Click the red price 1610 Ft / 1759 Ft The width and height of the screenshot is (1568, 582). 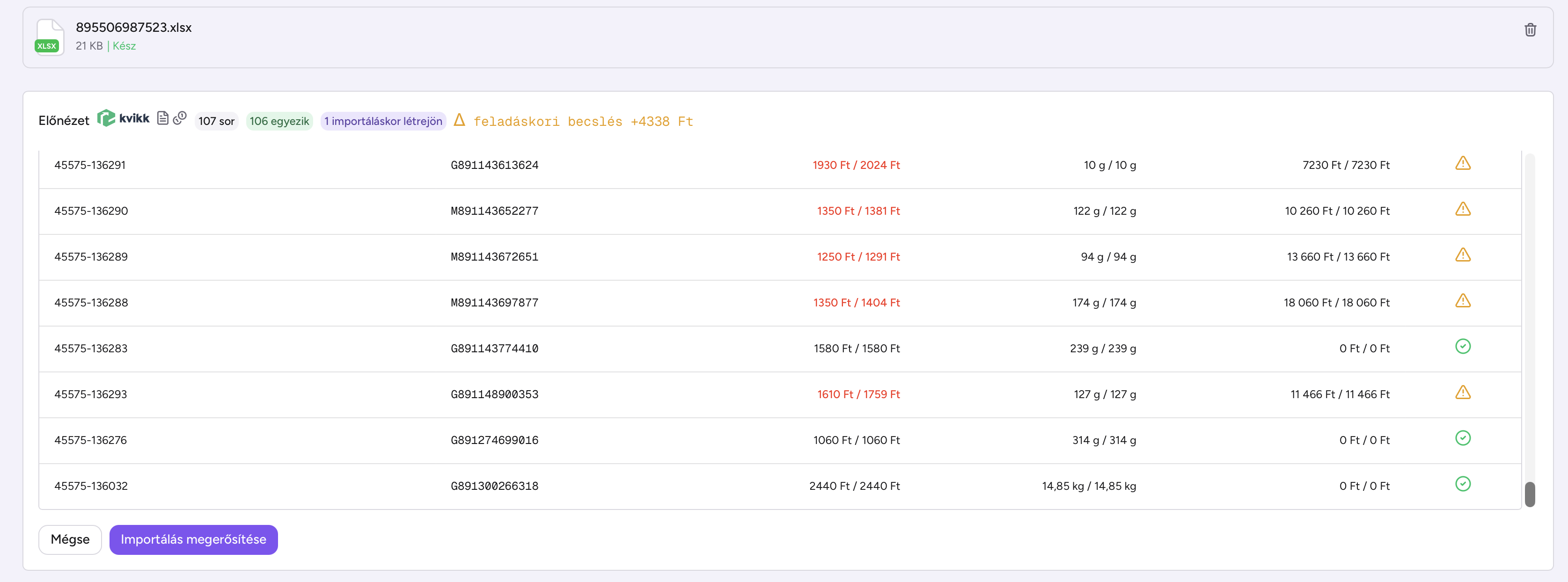click(x=858, y=394)
